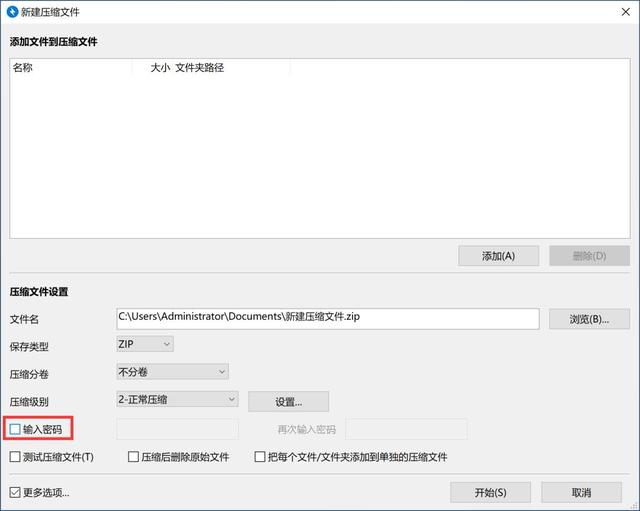640x511 pixels.
Task: Check 把每个文件/文件夹添加到单独的压缩文件
Action: (260, 456)
